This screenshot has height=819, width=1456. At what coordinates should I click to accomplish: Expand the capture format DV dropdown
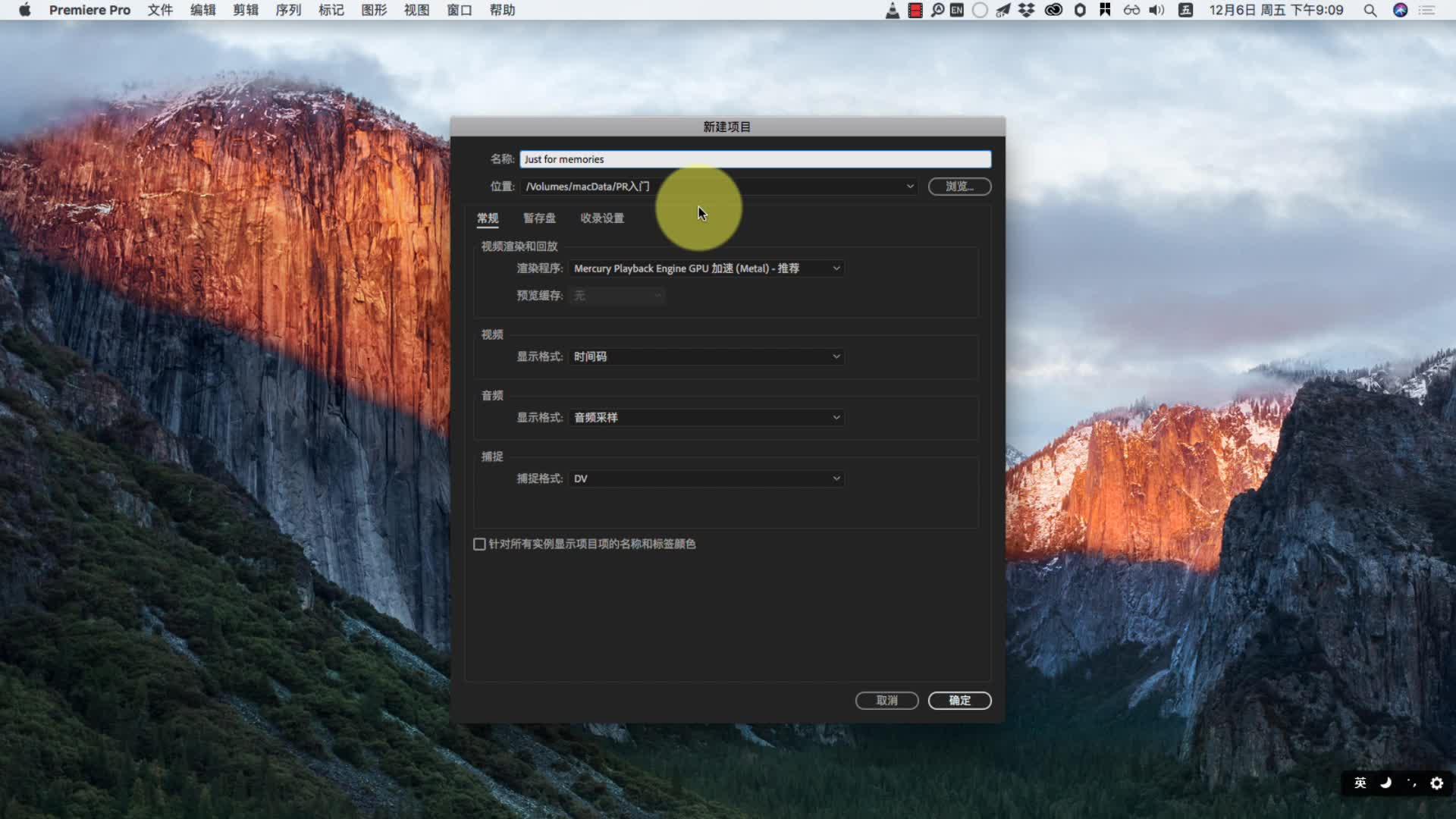[707, 479]
